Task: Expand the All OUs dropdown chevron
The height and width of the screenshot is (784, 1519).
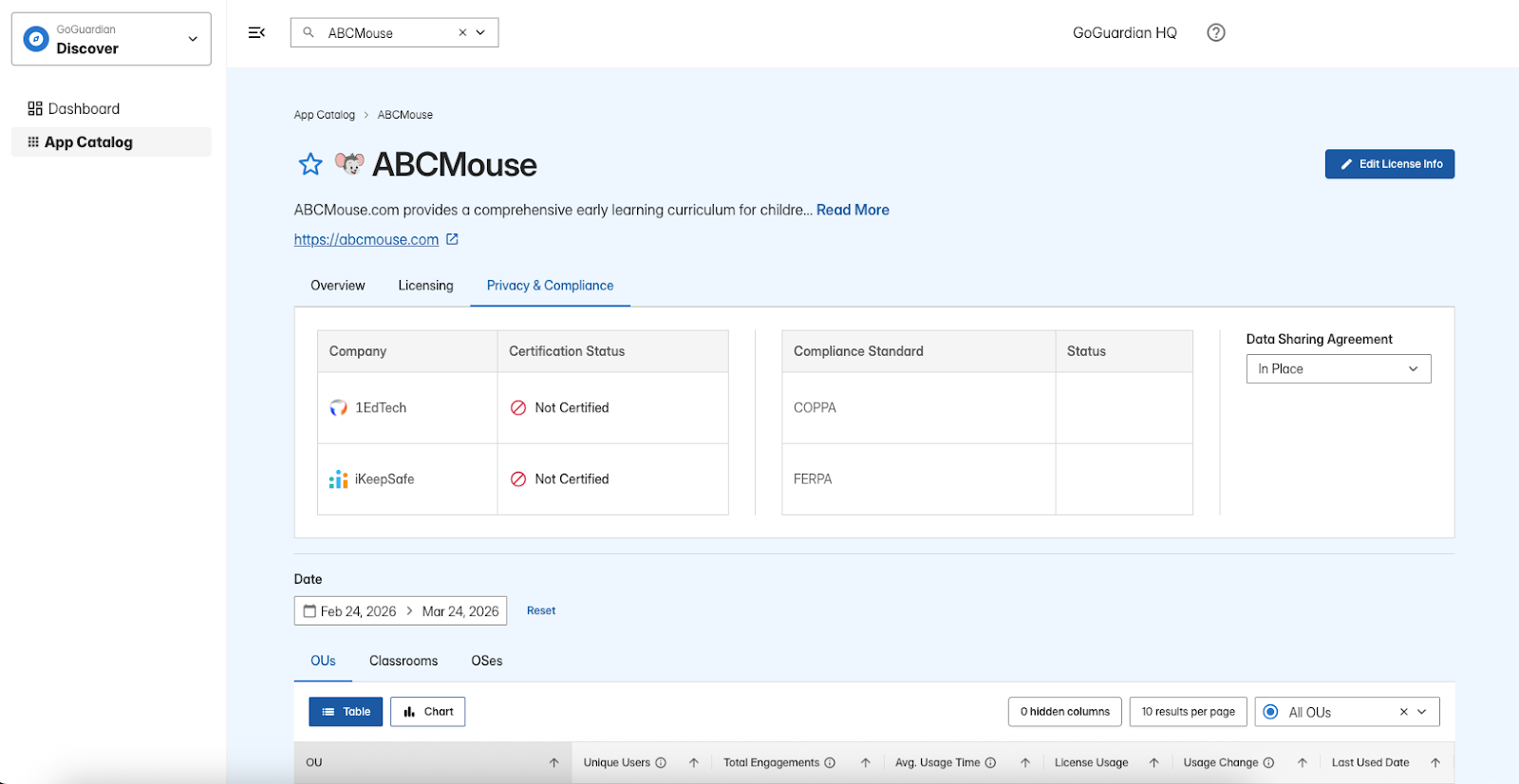Action: tap(1422, 712)
